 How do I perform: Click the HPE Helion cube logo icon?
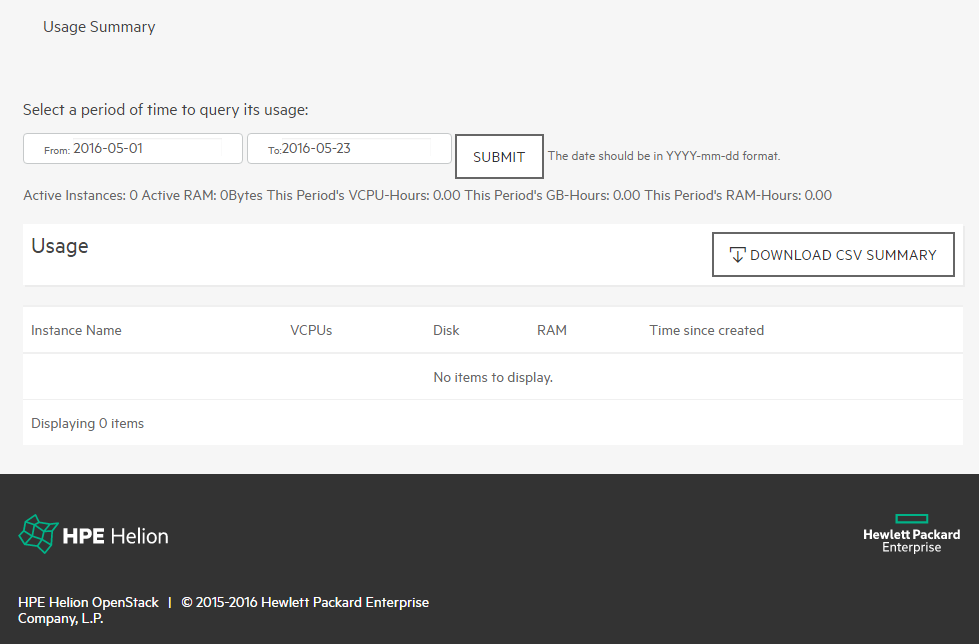(x=38, y=534)
